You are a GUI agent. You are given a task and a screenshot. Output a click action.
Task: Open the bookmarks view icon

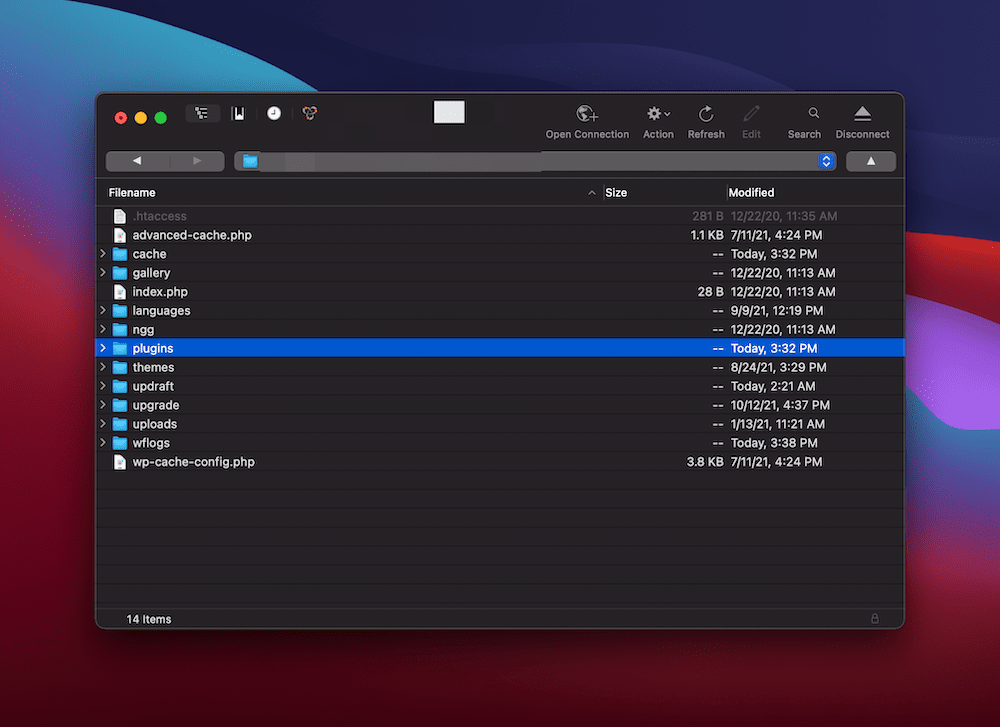238,114
